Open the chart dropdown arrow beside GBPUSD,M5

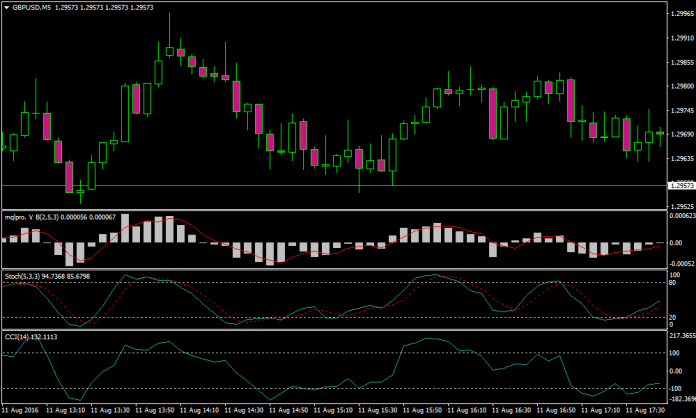[5, 7]
